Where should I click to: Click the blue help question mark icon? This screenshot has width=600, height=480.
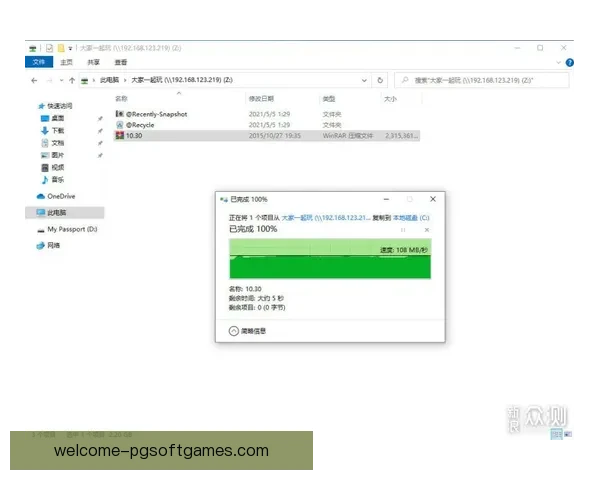[569, 62]
